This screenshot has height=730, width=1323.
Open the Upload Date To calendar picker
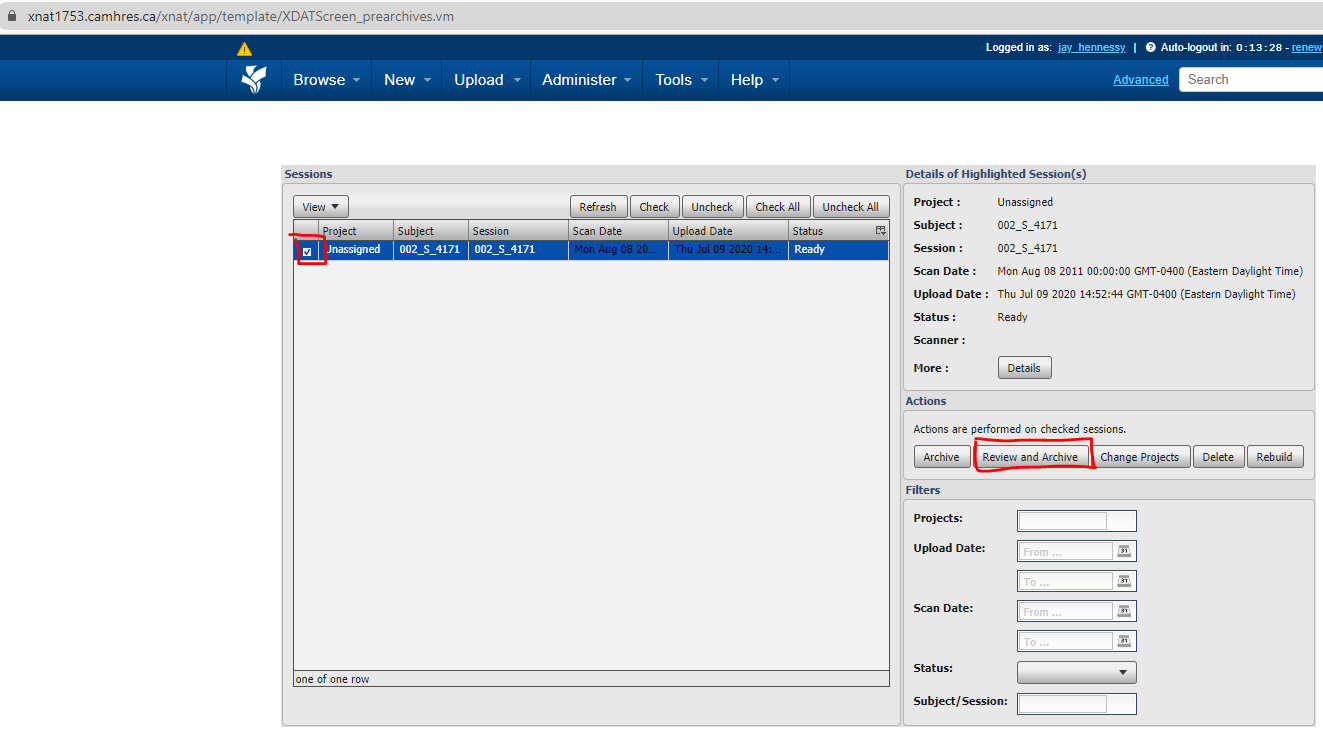[1124, 581]
